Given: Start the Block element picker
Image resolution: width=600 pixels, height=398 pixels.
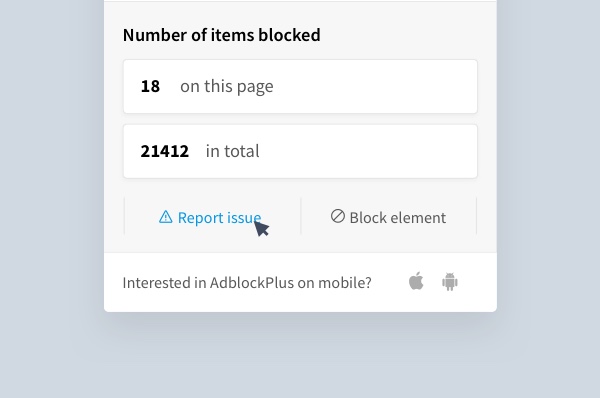Looking at the screenshot, I should pyautogui.click(x=388, y=217).
